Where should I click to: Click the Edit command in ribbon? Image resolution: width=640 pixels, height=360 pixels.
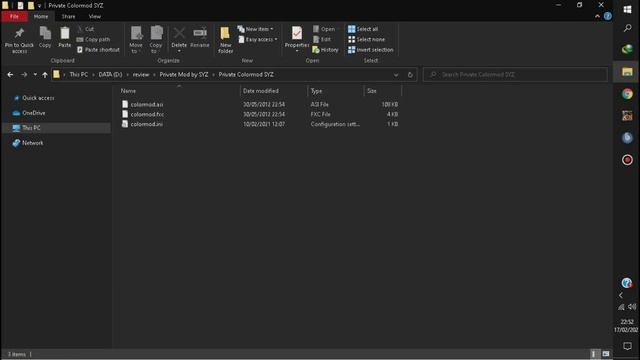click(x=322, y=40)
